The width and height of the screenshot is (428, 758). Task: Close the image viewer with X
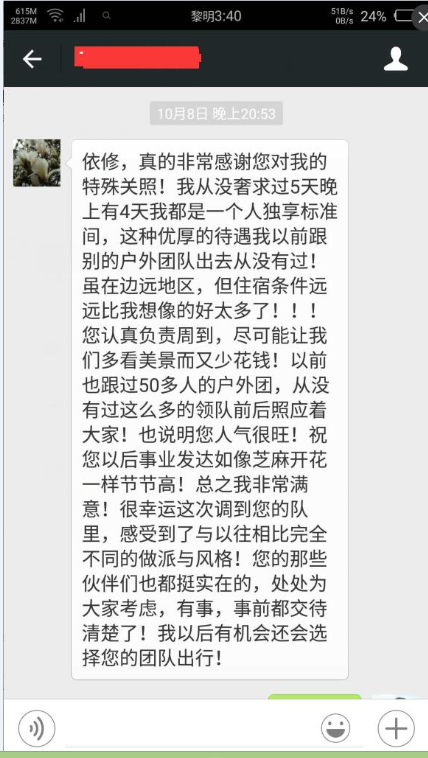click(x=421, y=17)
